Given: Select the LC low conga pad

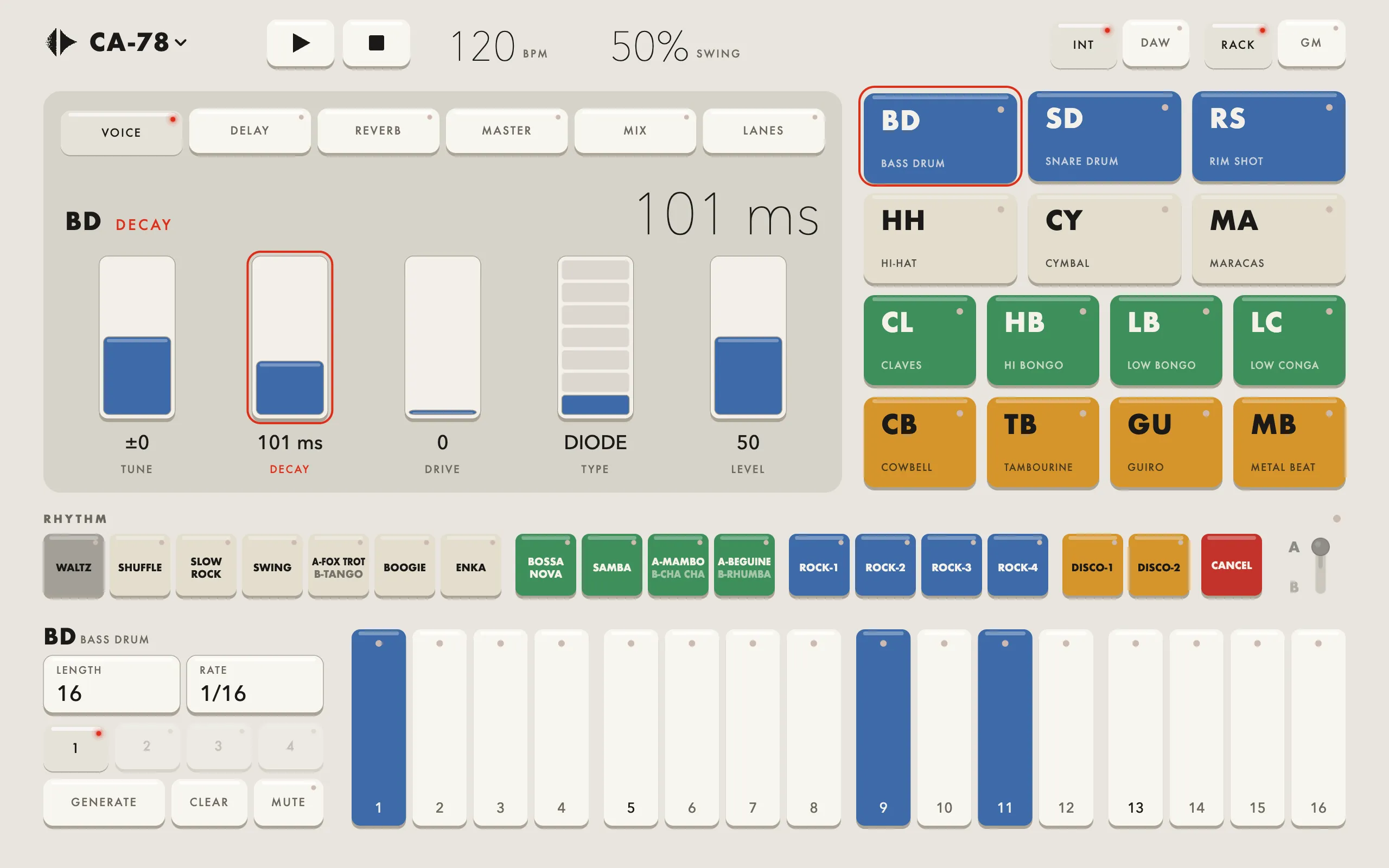Looking at the screenshot, I should [x=1289, y=341].
